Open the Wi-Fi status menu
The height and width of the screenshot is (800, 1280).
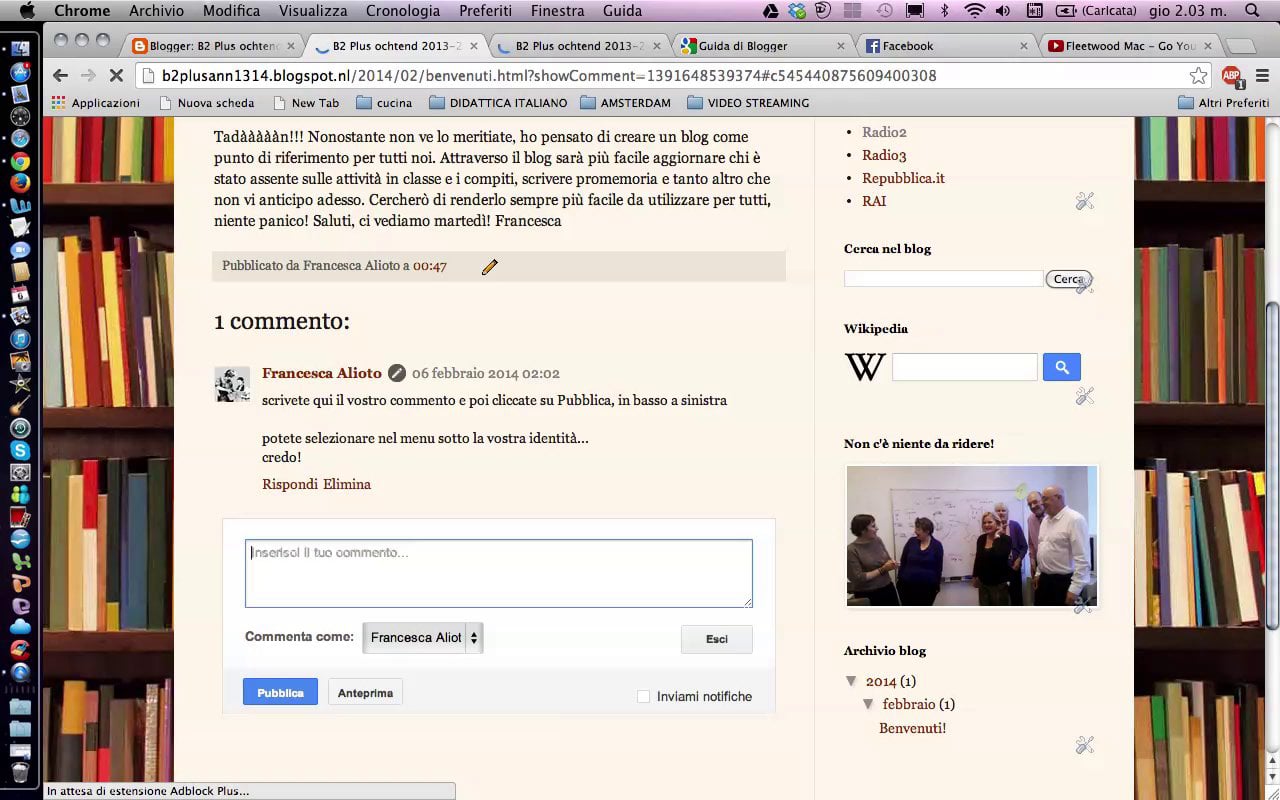pos(975,11)
